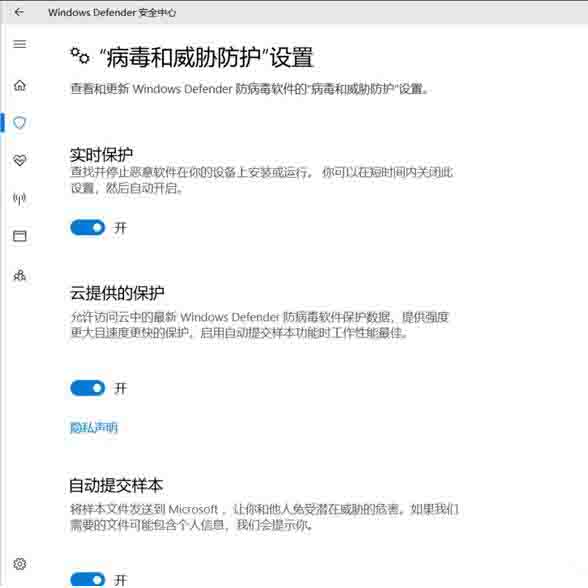Open the Family options people icon

point(20,275)
